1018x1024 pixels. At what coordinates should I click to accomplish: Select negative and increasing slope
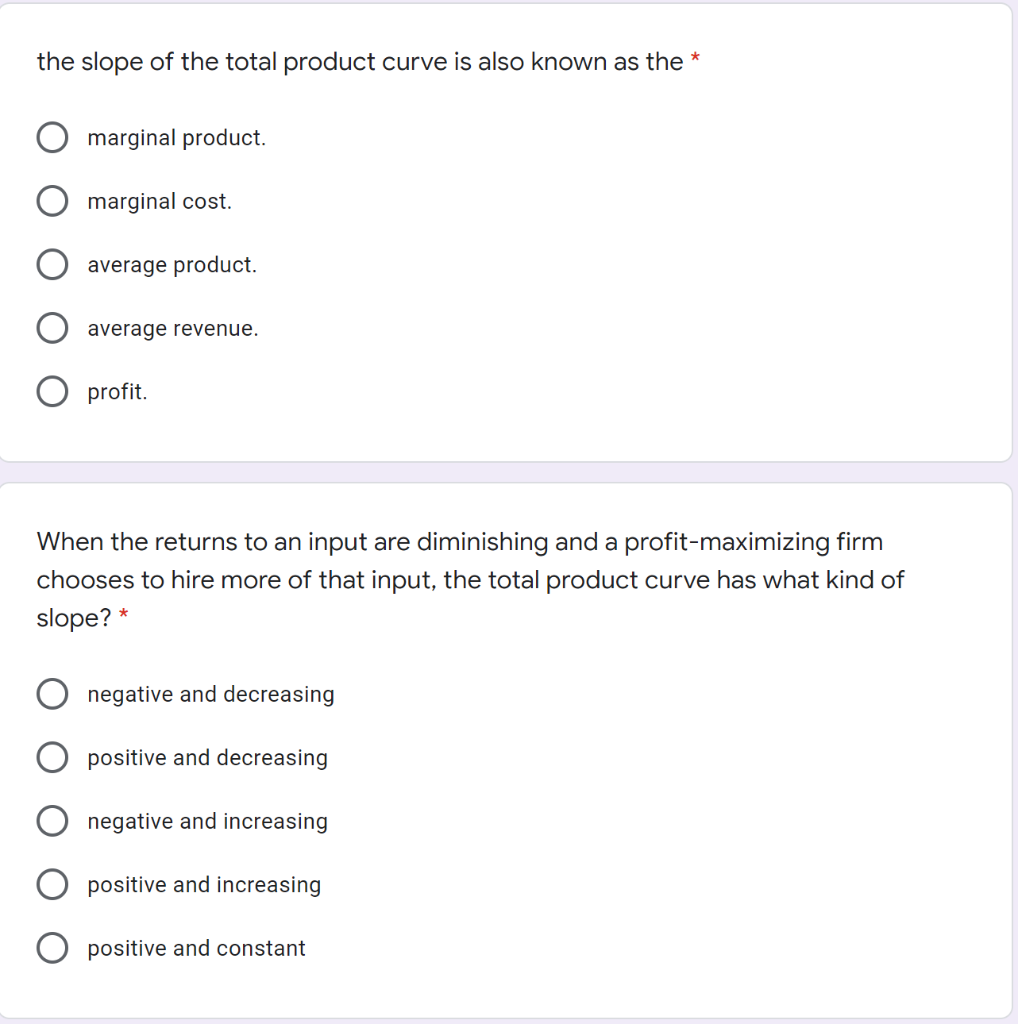[52, 820]
